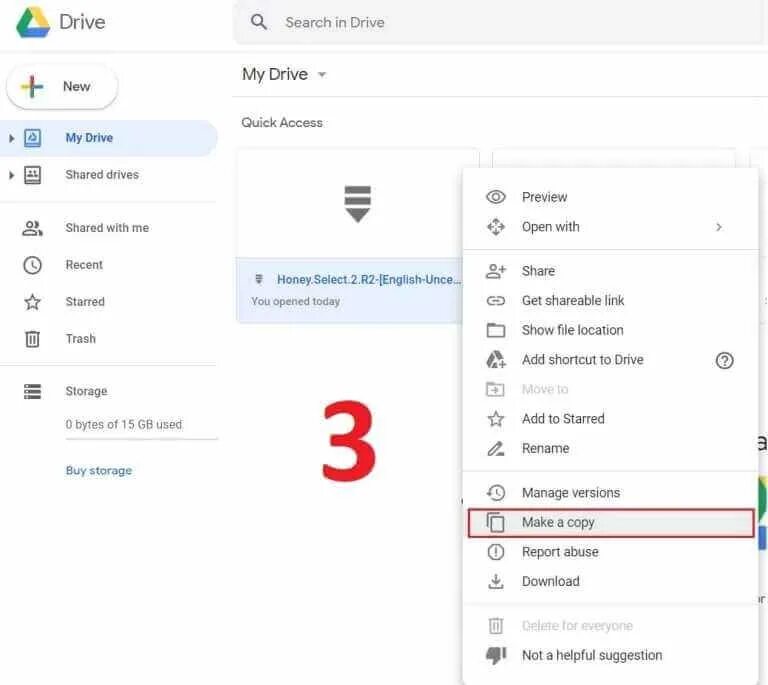The image size is (768, 685).
Task: Open the Recent label
Action: 84,265
